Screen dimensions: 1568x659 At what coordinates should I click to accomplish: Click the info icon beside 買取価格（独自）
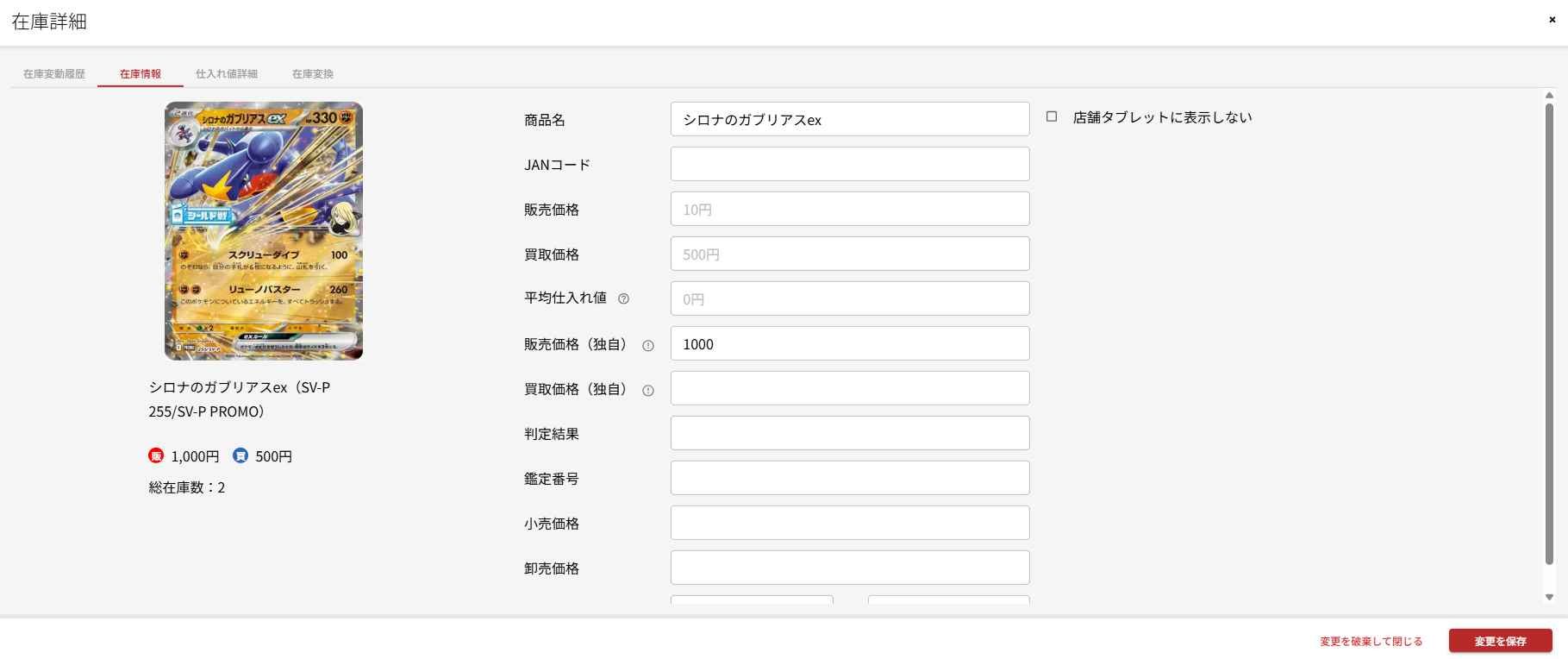tap(648, 390)
